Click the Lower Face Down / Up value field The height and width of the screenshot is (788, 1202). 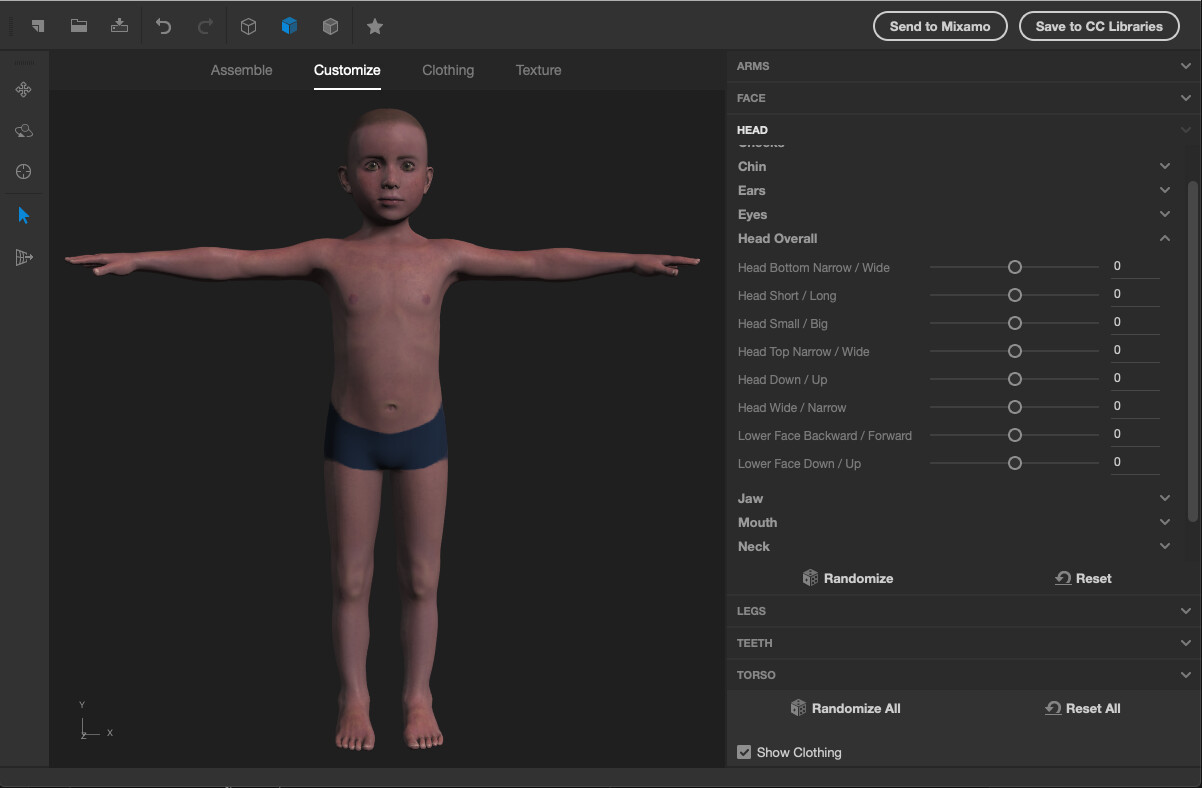pyautogui.click(x=1135, y=463)
